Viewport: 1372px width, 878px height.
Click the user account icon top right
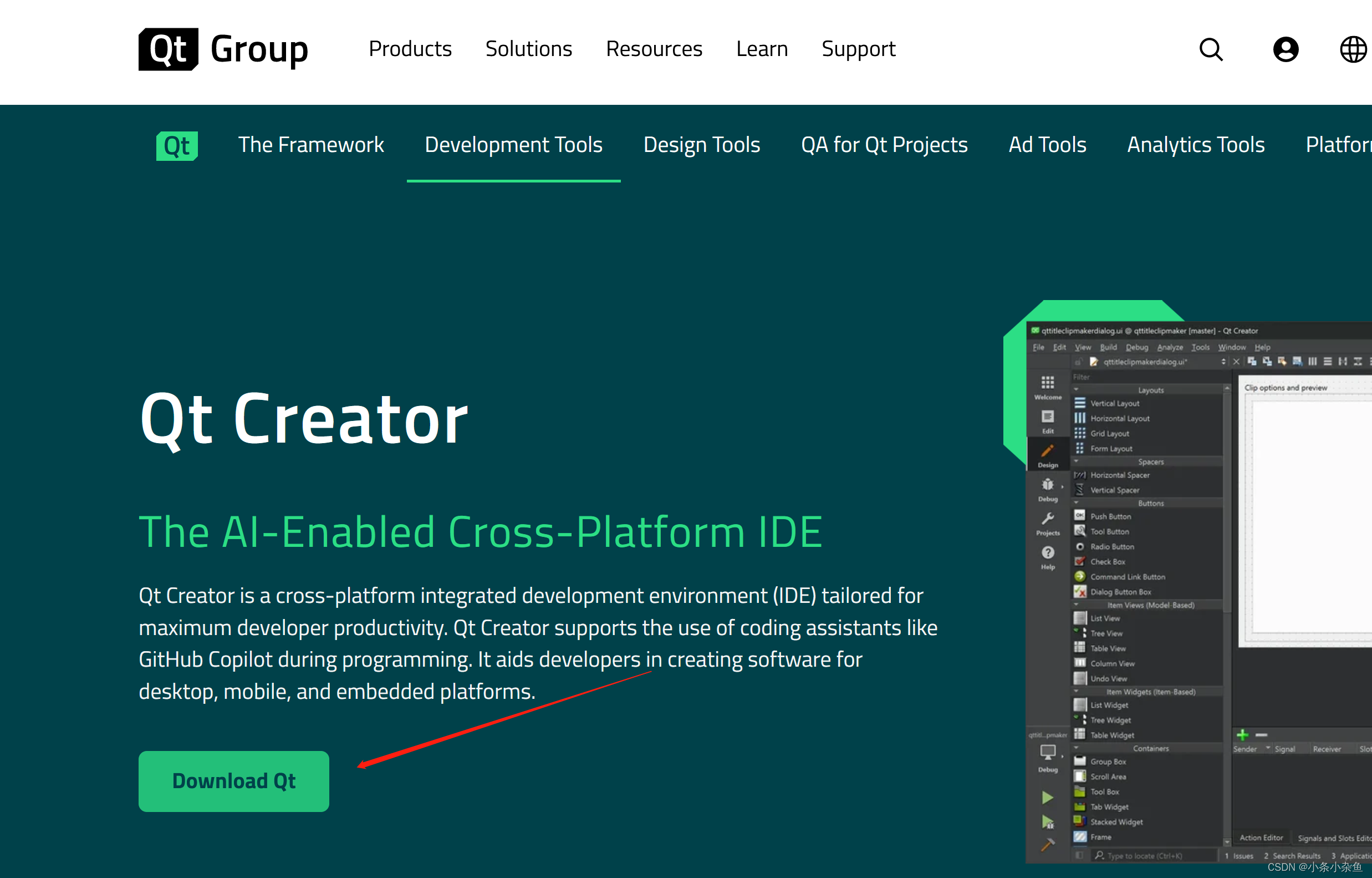1285,47
